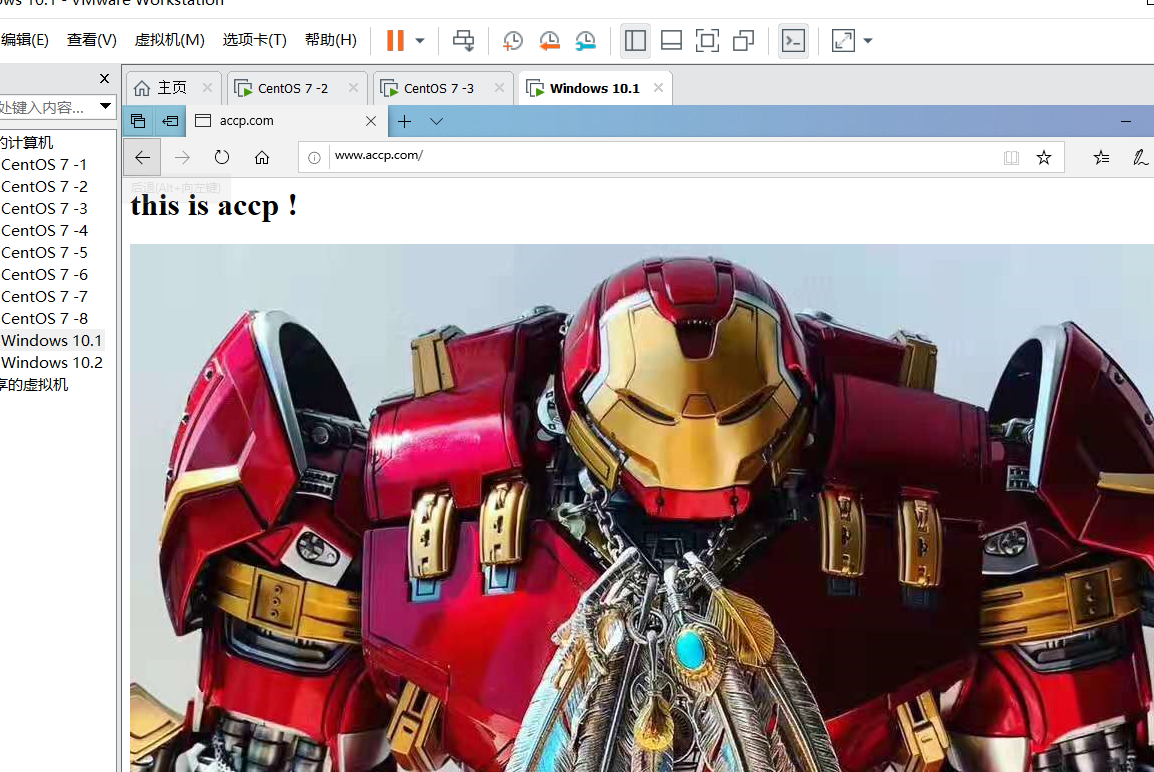
Task: Click the "this is accp !" heading
Action: coord(214,205)
